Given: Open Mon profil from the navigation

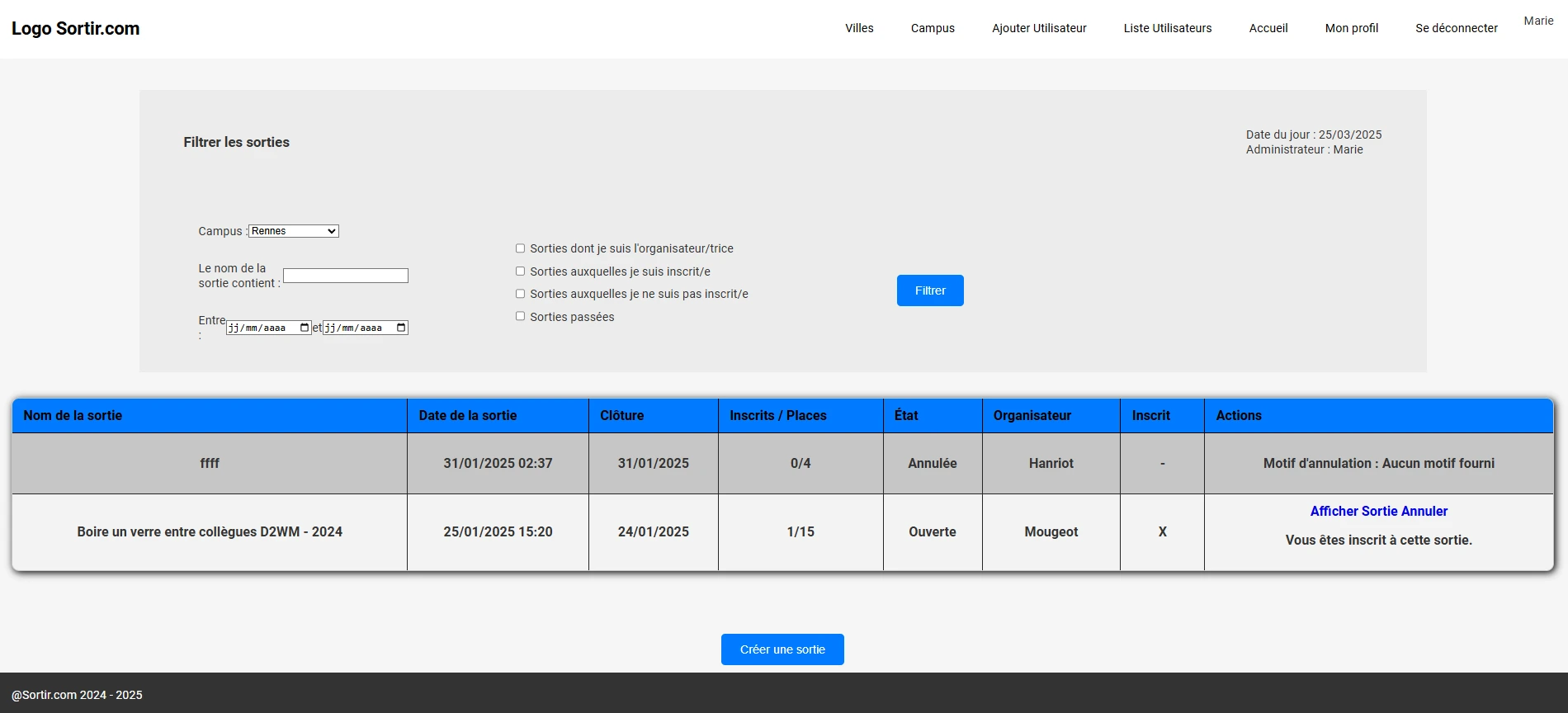Looking at the screenshot, I should [x=1351, y=28].
